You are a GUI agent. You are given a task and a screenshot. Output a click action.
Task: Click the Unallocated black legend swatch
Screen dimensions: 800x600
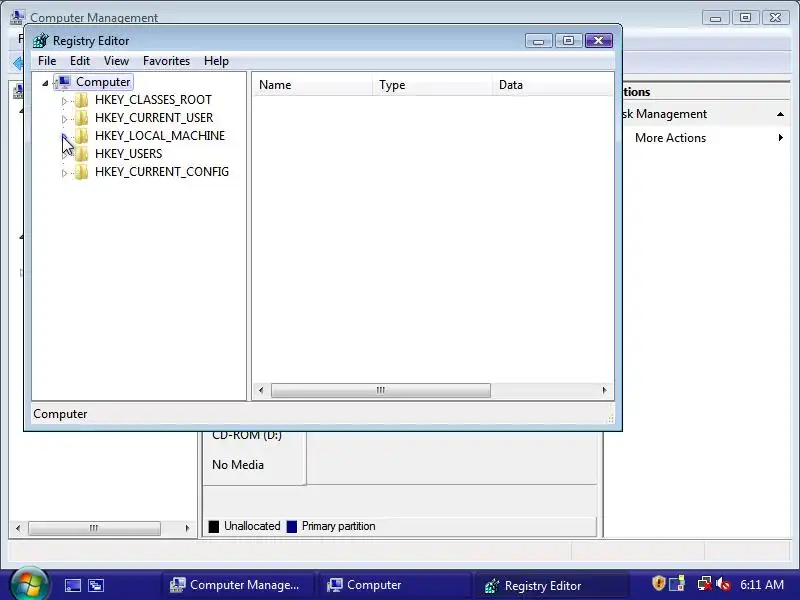coord(214,527)
